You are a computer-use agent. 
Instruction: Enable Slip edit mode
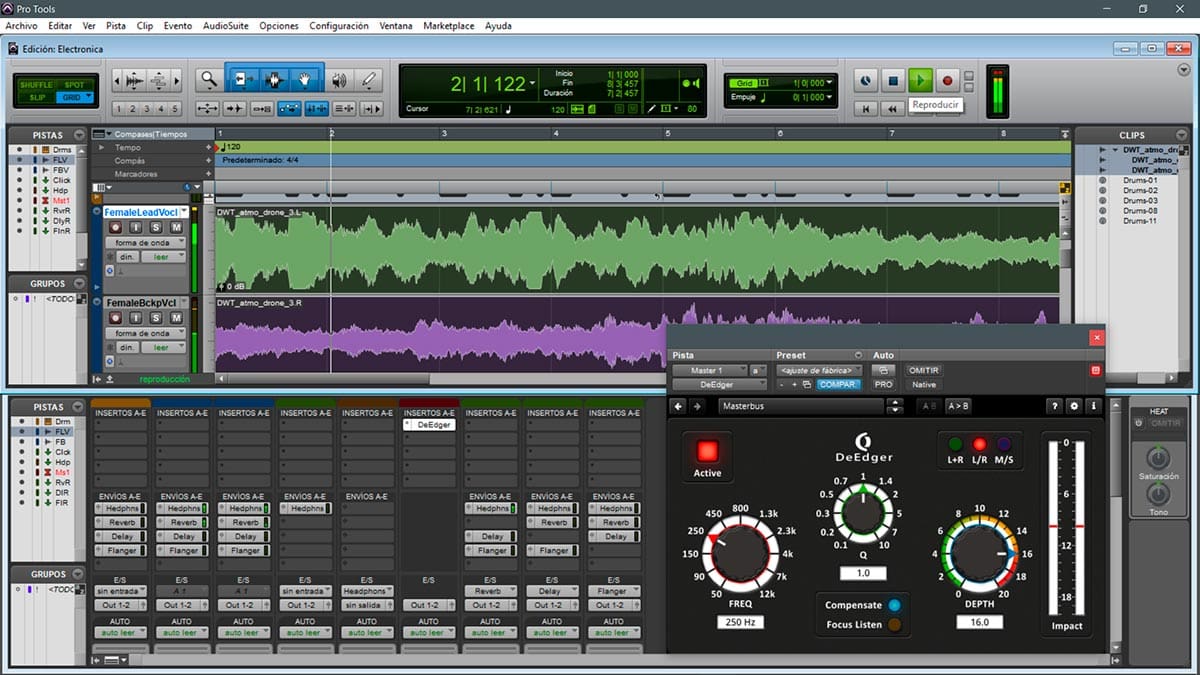(37, 97)
